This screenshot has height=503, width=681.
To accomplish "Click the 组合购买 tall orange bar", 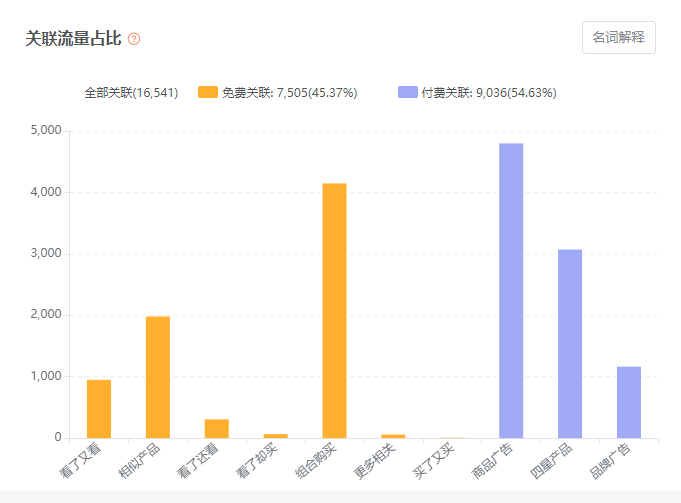I will click(334, 311).
